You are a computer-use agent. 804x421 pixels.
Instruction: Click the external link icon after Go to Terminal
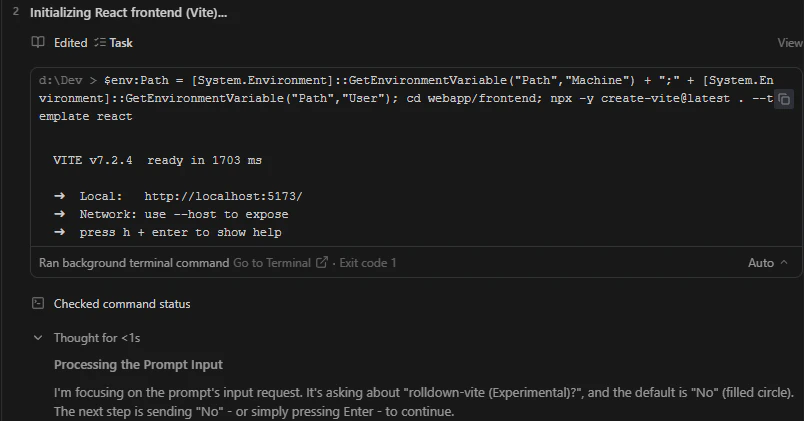[321, 263]
